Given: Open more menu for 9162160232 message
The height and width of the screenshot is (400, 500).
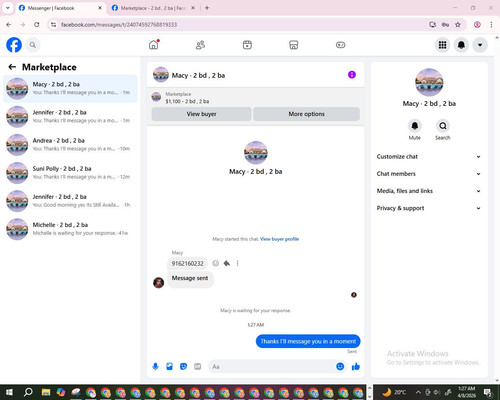Looking at the screenshot, I should pos(237,263).
